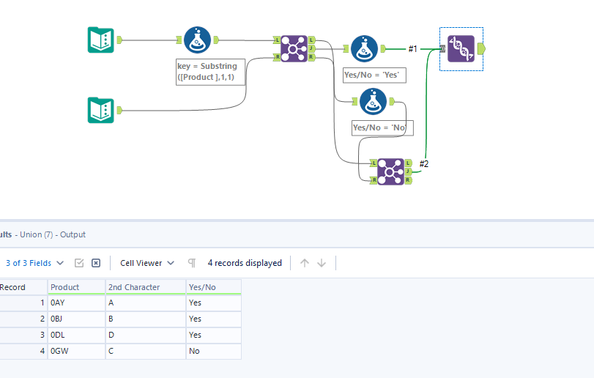Screen dimensions: 594x378
Task: Click the Yes/No = 'Yes' annotation box
Action: (x=374, y=75)
